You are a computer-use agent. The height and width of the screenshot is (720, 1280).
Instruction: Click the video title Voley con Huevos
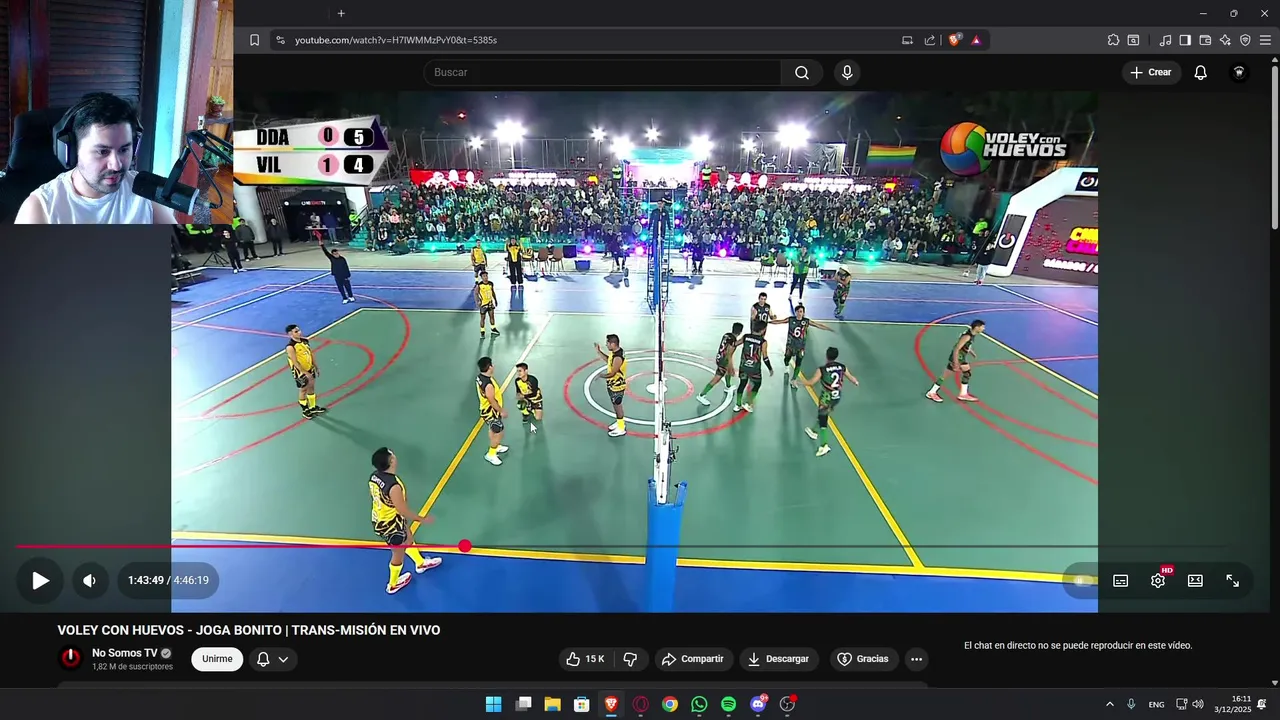point(249,630)
